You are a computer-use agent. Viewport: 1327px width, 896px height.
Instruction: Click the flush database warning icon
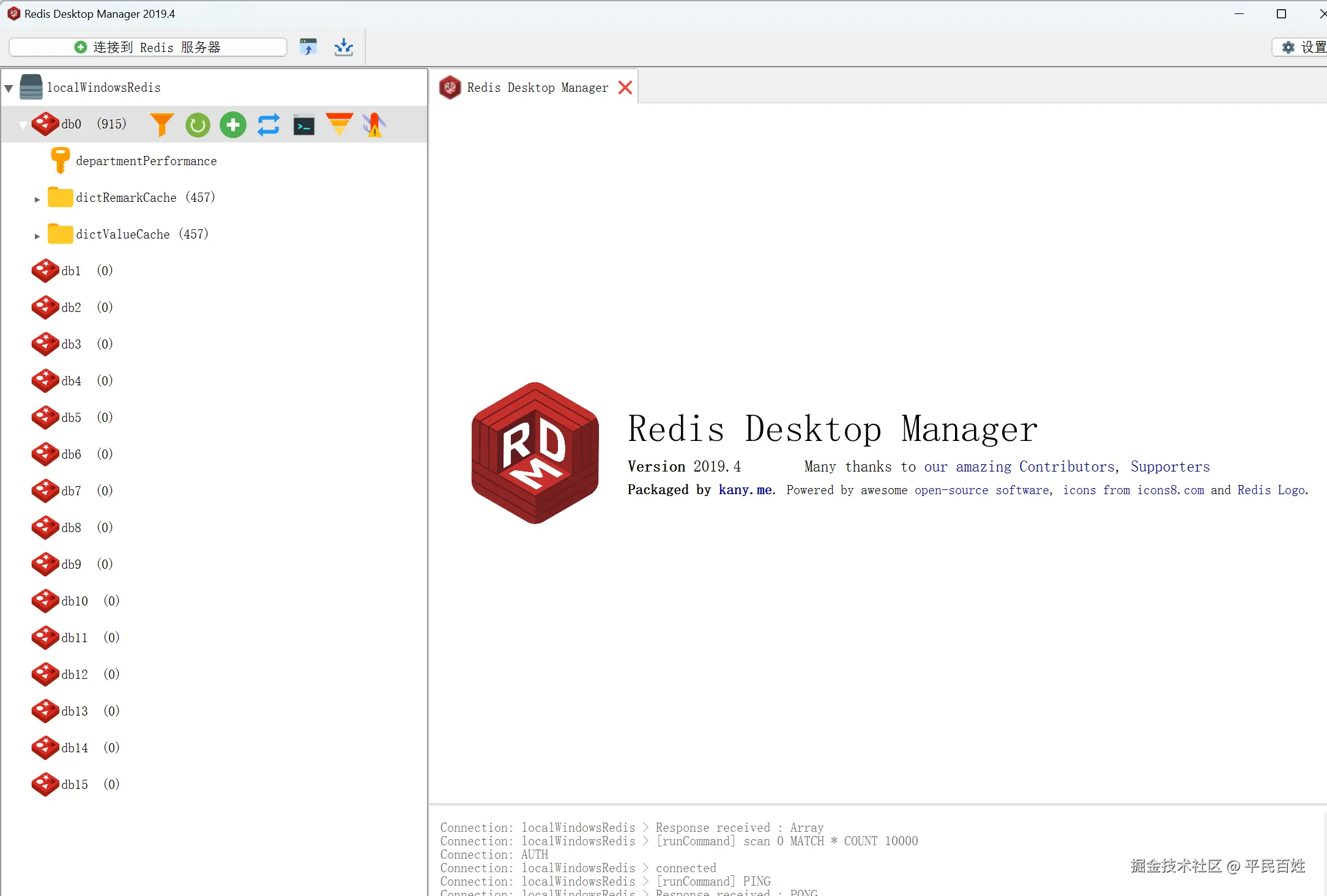[x=374, y=125]
